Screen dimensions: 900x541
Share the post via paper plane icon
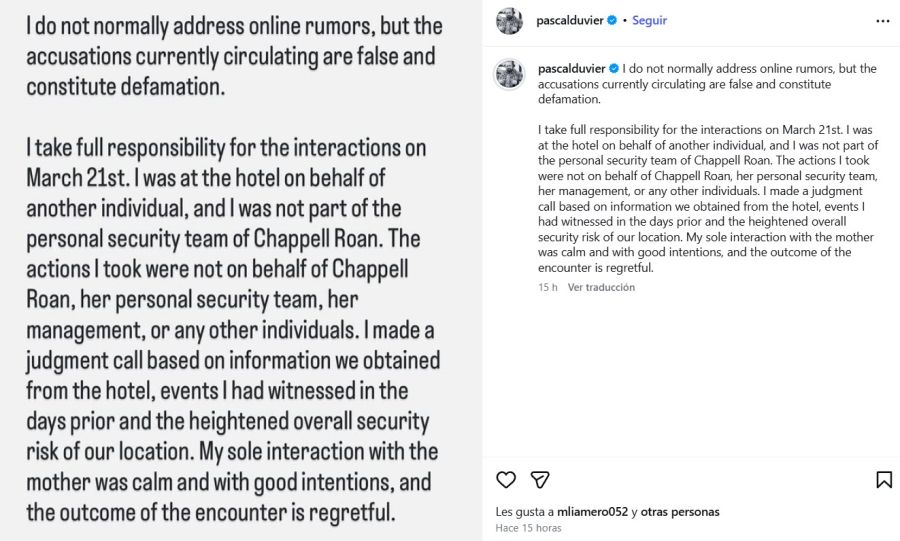539,480
